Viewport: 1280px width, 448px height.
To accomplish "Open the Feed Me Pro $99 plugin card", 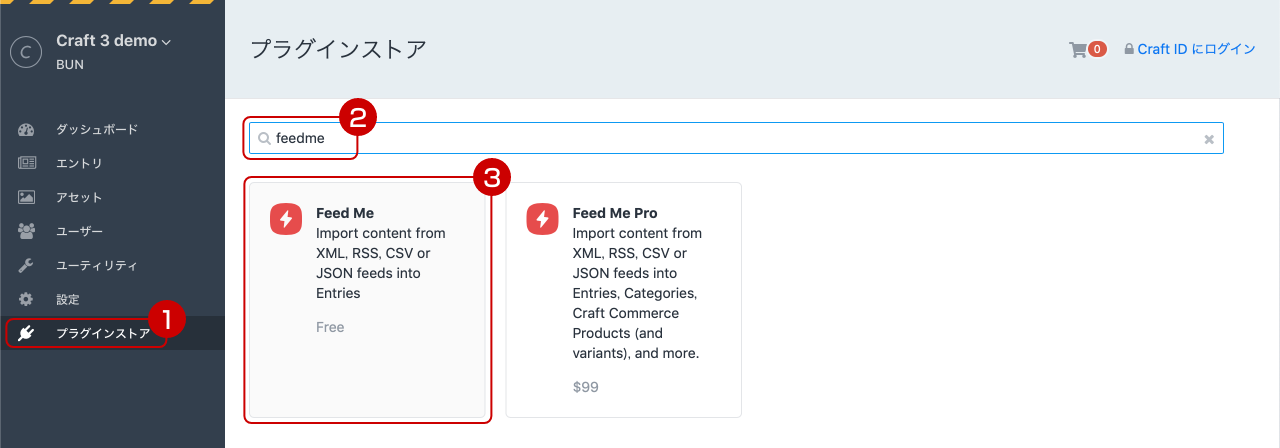I will (x=623, y=300).
